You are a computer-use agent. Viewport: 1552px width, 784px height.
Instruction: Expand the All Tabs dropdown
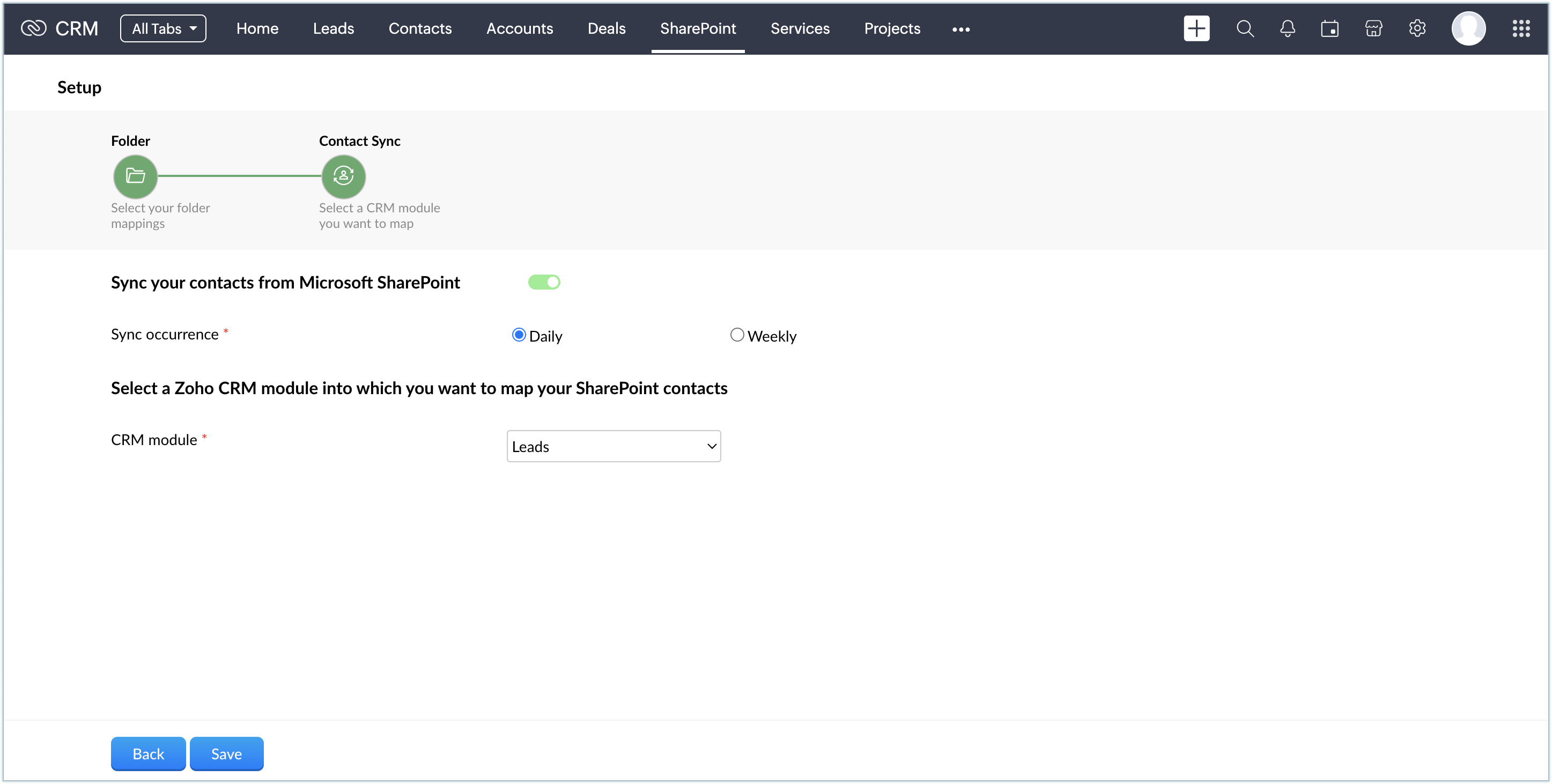(163, 28)
